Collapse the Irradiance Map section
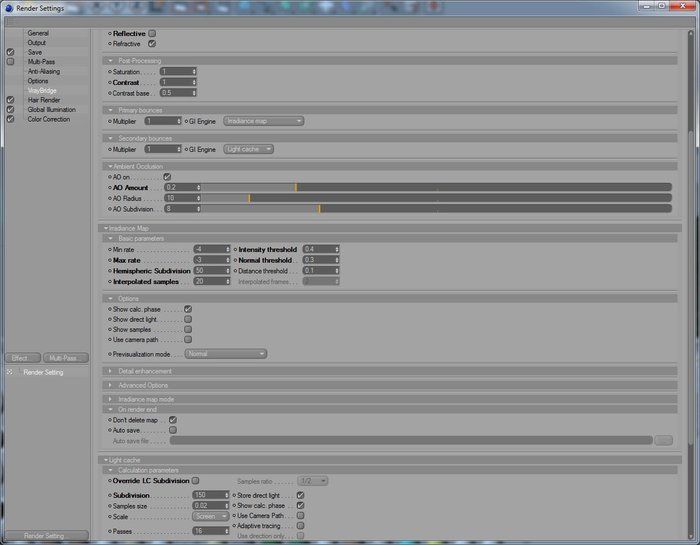 coord(106,228)
